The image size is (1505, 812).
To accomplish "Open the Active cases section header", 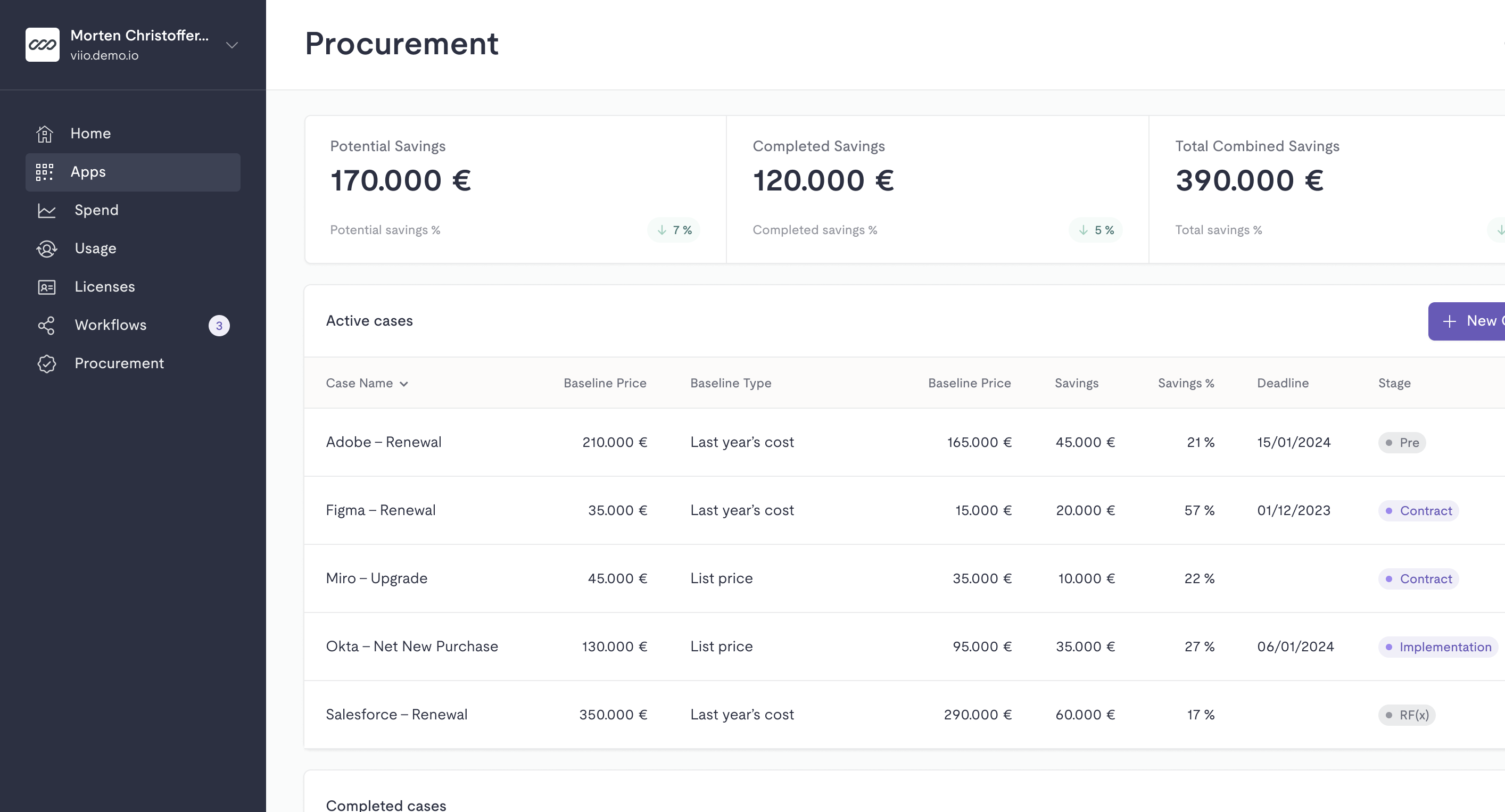I will pos(370,321).
